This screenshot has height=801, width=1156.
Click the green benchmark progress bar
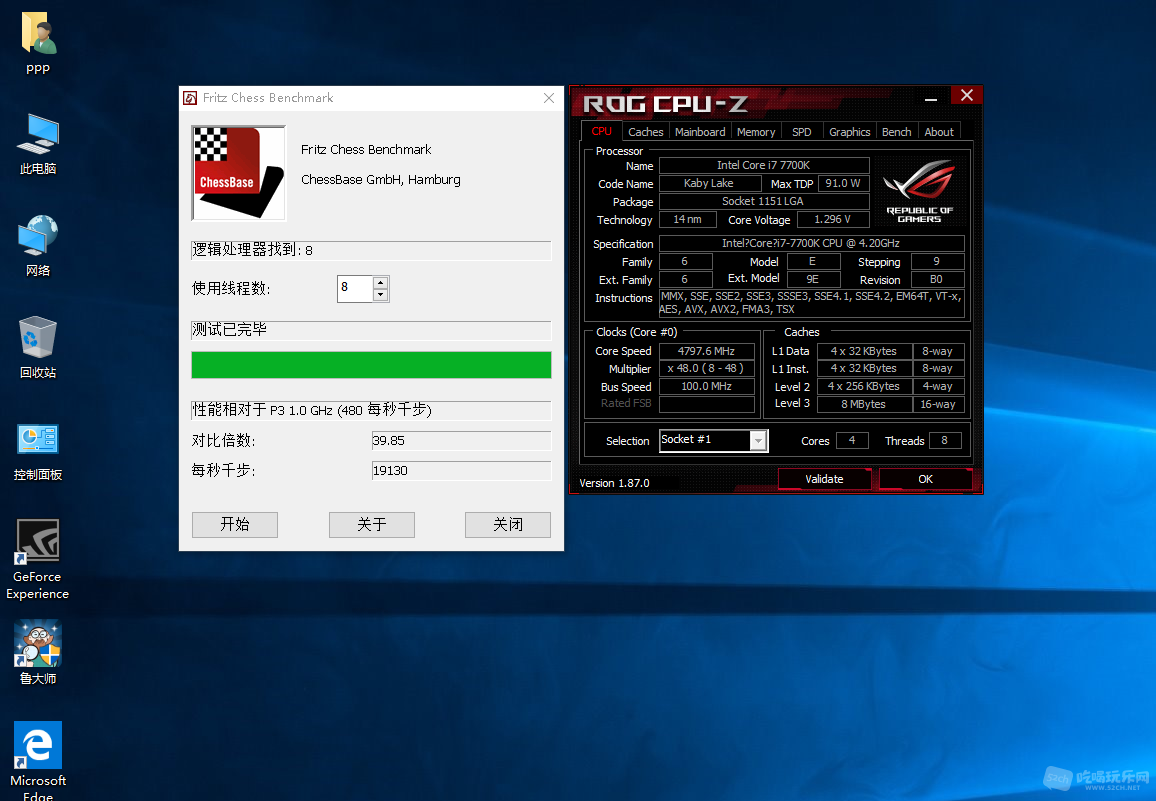[x=372, y=365]
